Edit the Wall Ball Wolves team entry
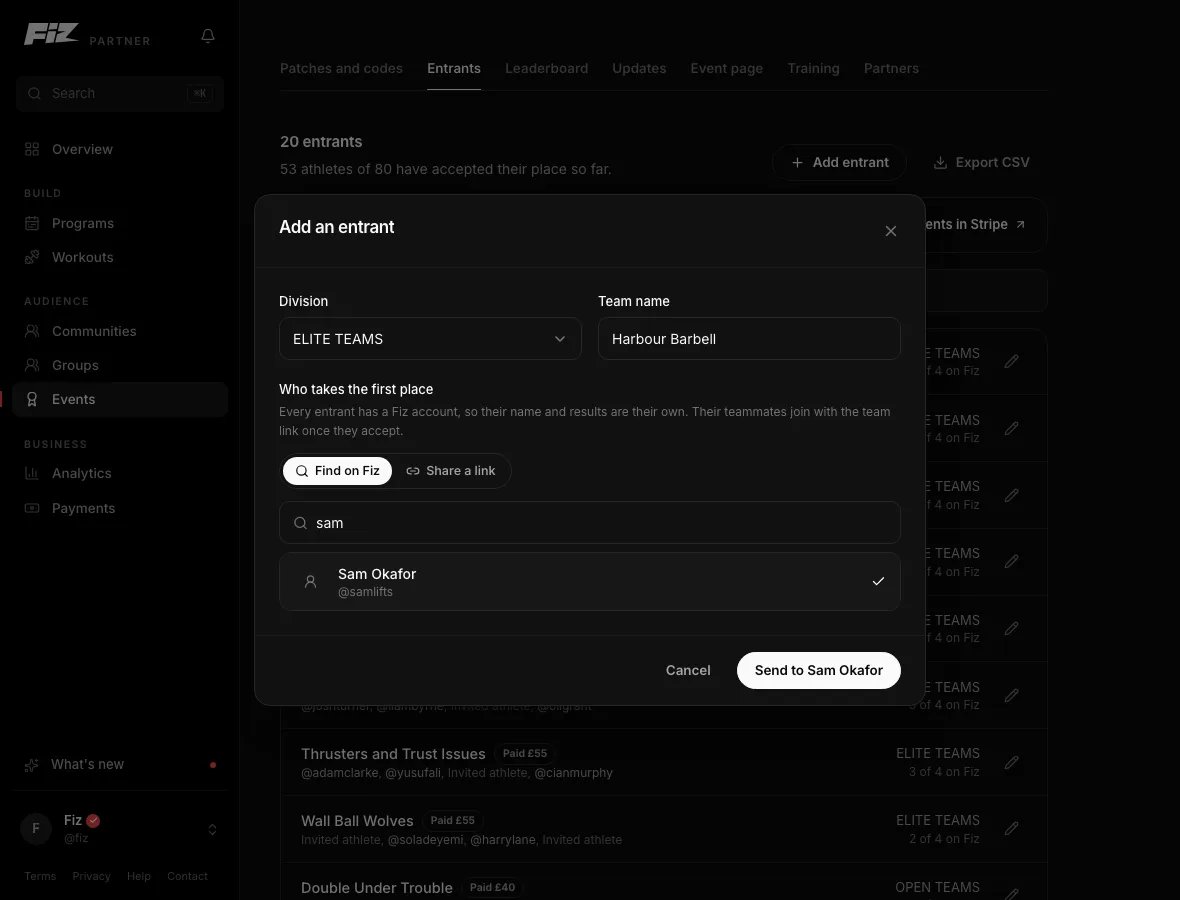Viewport: 1180px width, 900px height. (1011, 829)
